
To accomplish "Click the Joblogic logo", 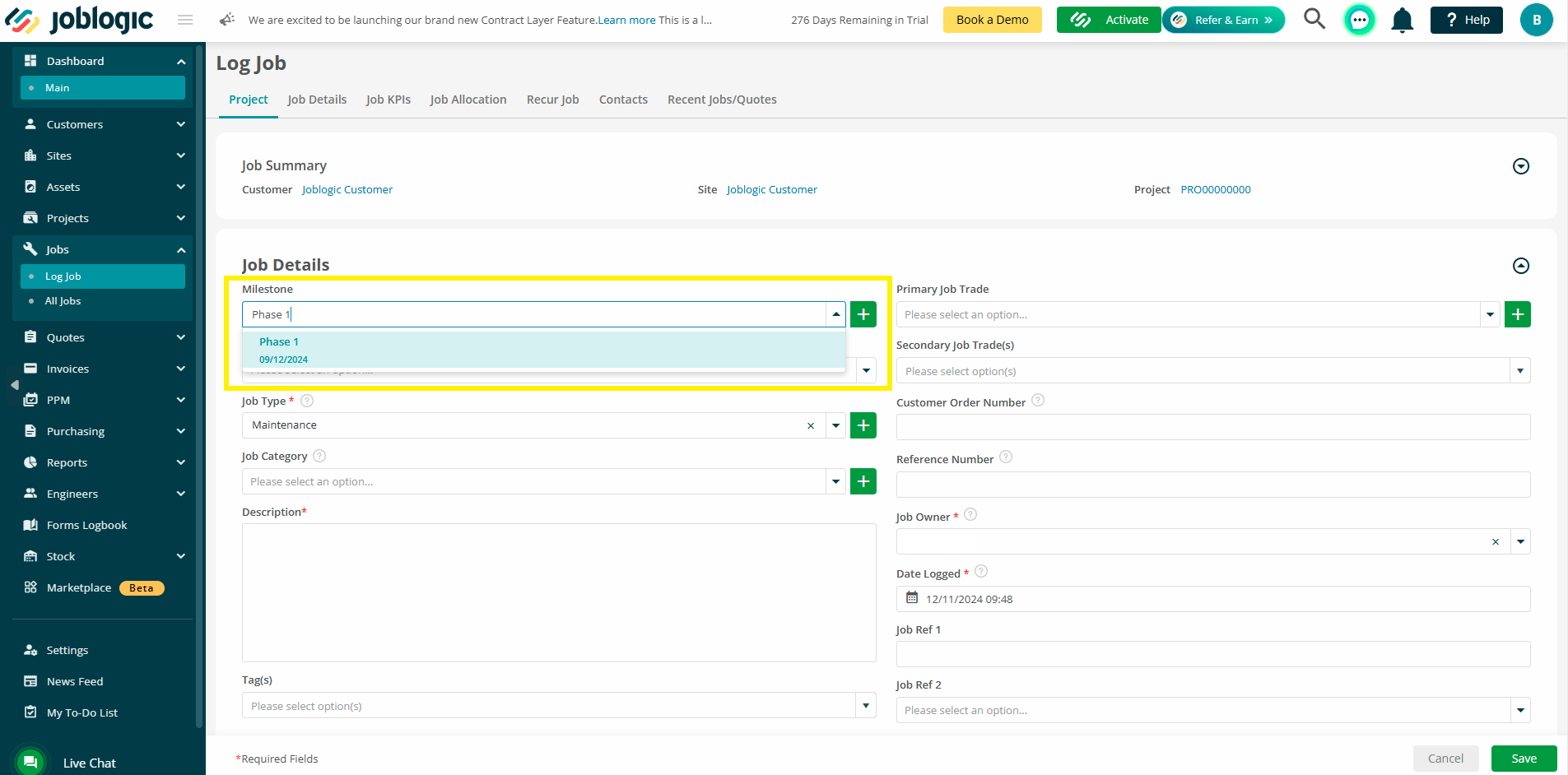I will click(x=79, y=20).
